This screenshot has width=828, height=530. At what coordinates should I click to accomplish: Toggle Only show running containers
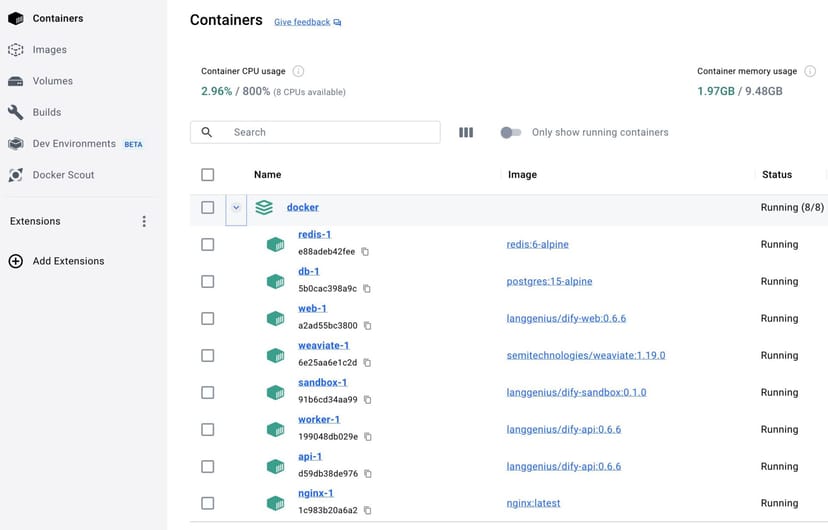(x=510, y=132)
